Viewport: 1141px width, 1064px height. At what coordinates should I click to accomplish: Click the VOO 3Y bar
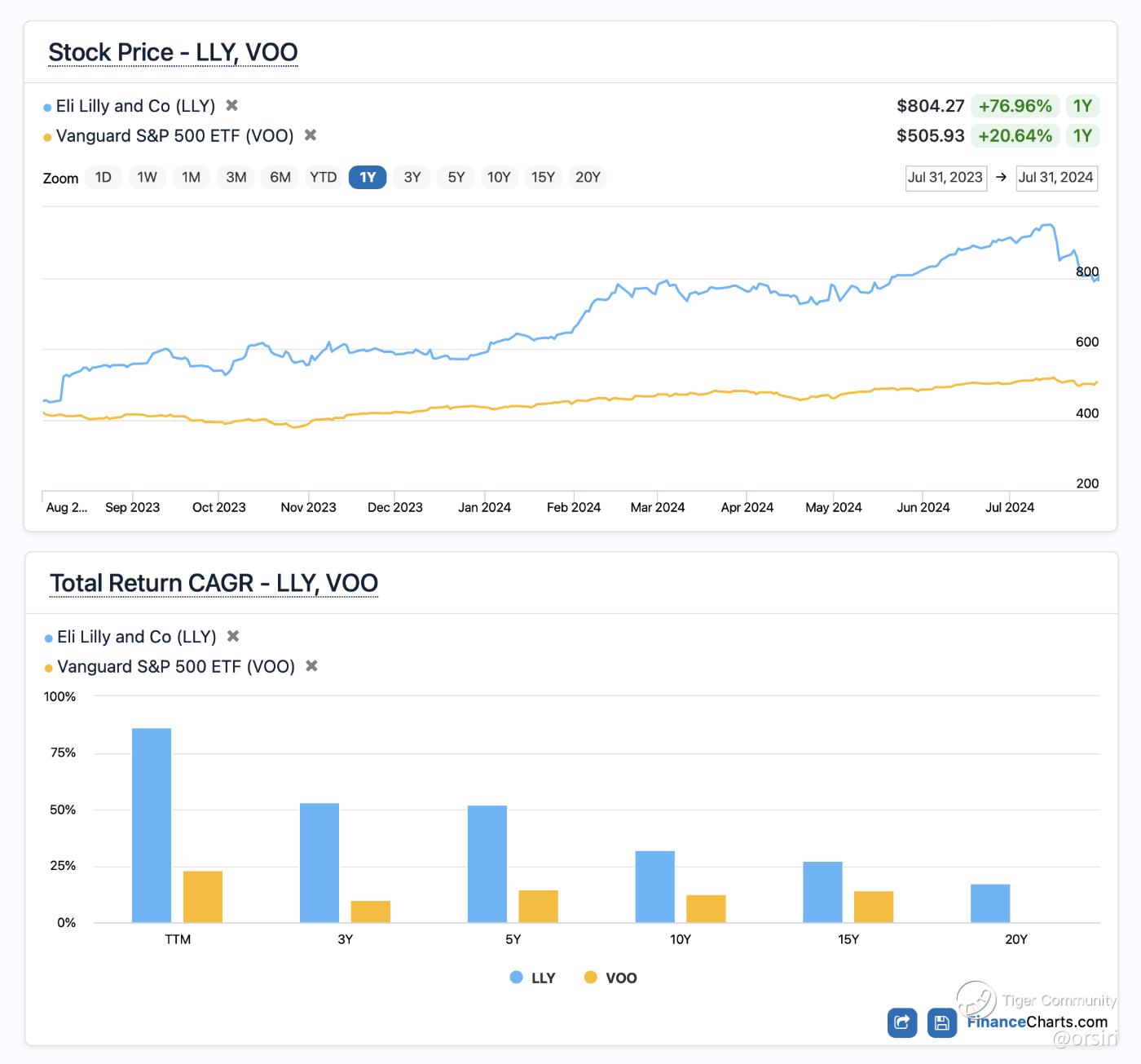coord(371,912)
